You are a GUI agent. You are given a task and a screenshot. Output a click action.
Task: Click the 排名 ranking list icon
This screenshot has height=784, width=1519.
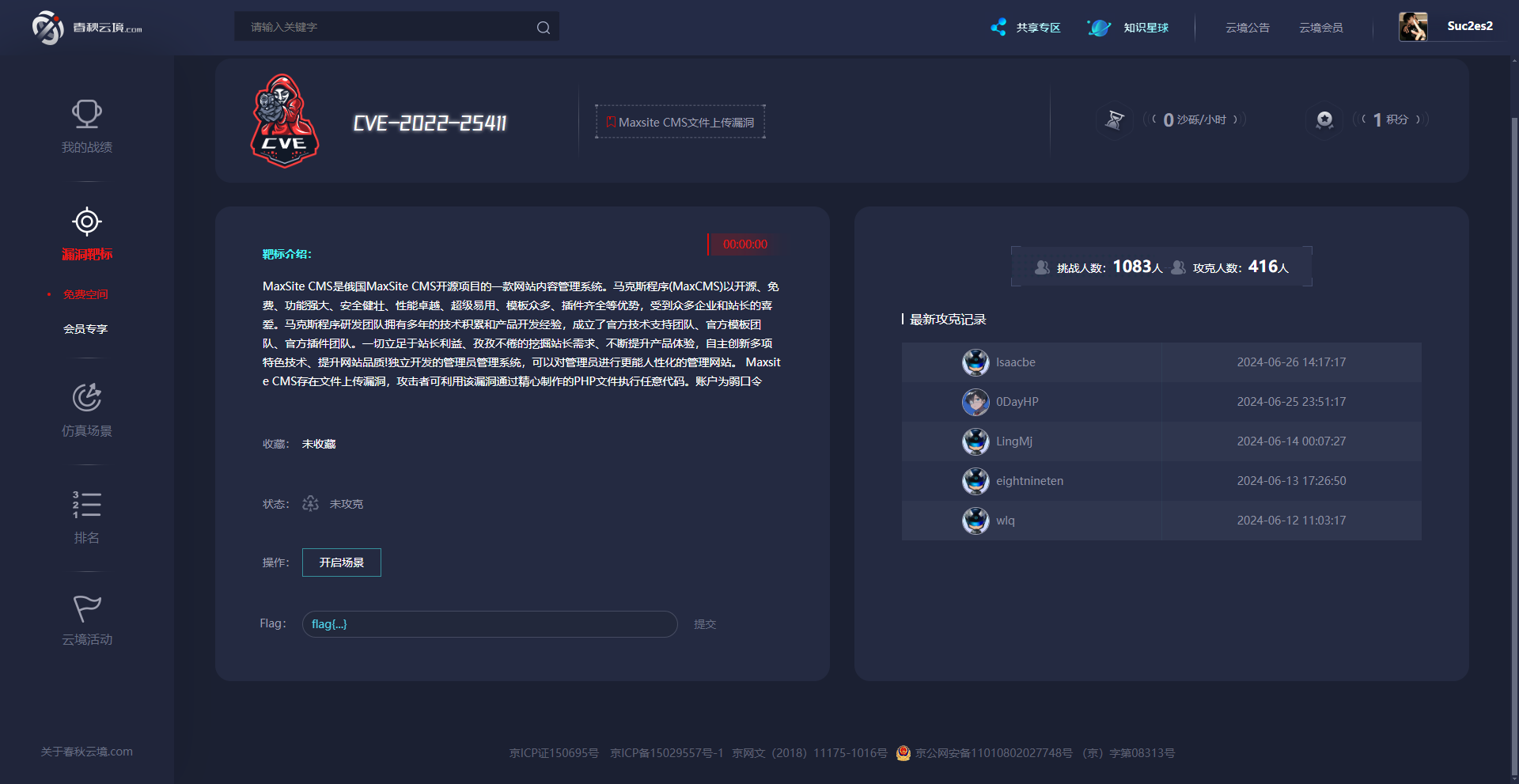87,505
